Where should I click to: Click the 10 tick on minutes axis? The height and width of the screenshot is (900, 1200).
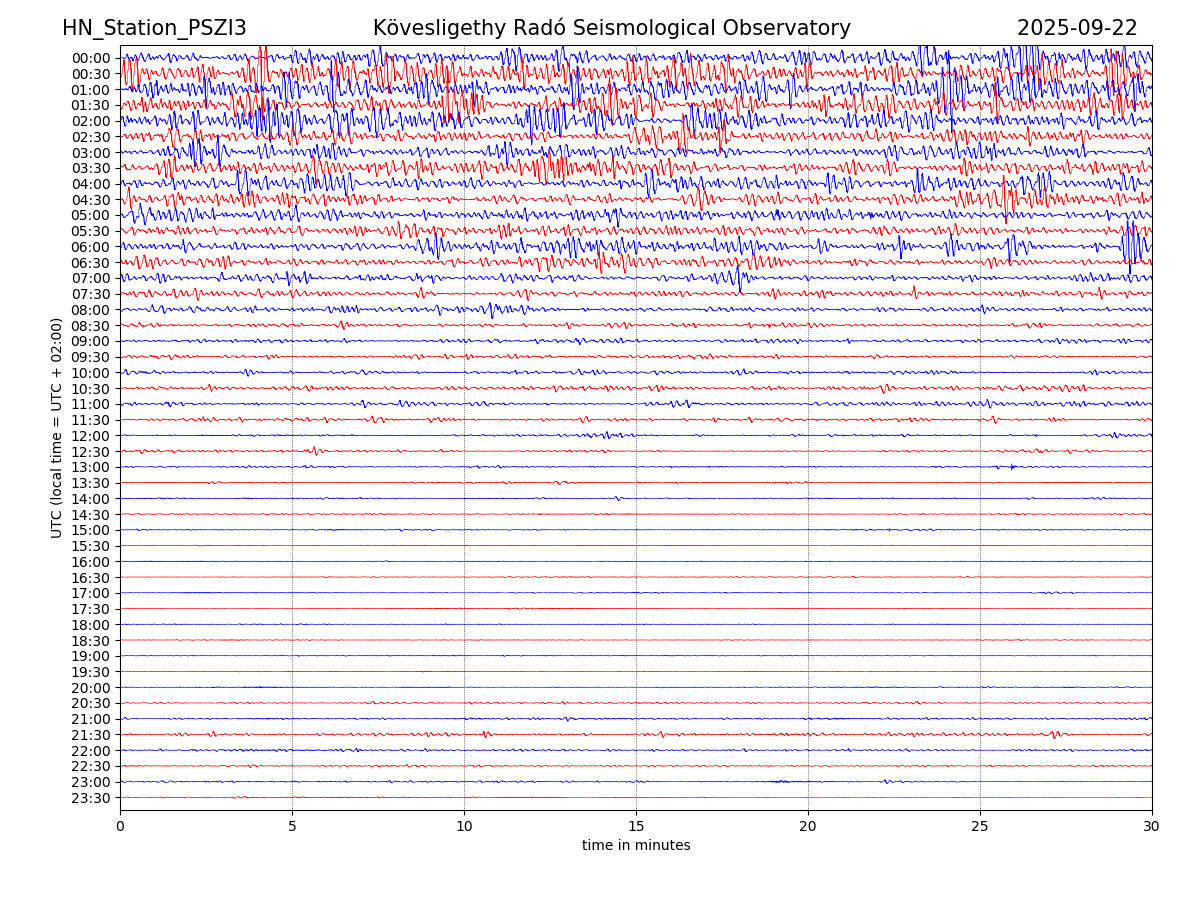[464, 827]
